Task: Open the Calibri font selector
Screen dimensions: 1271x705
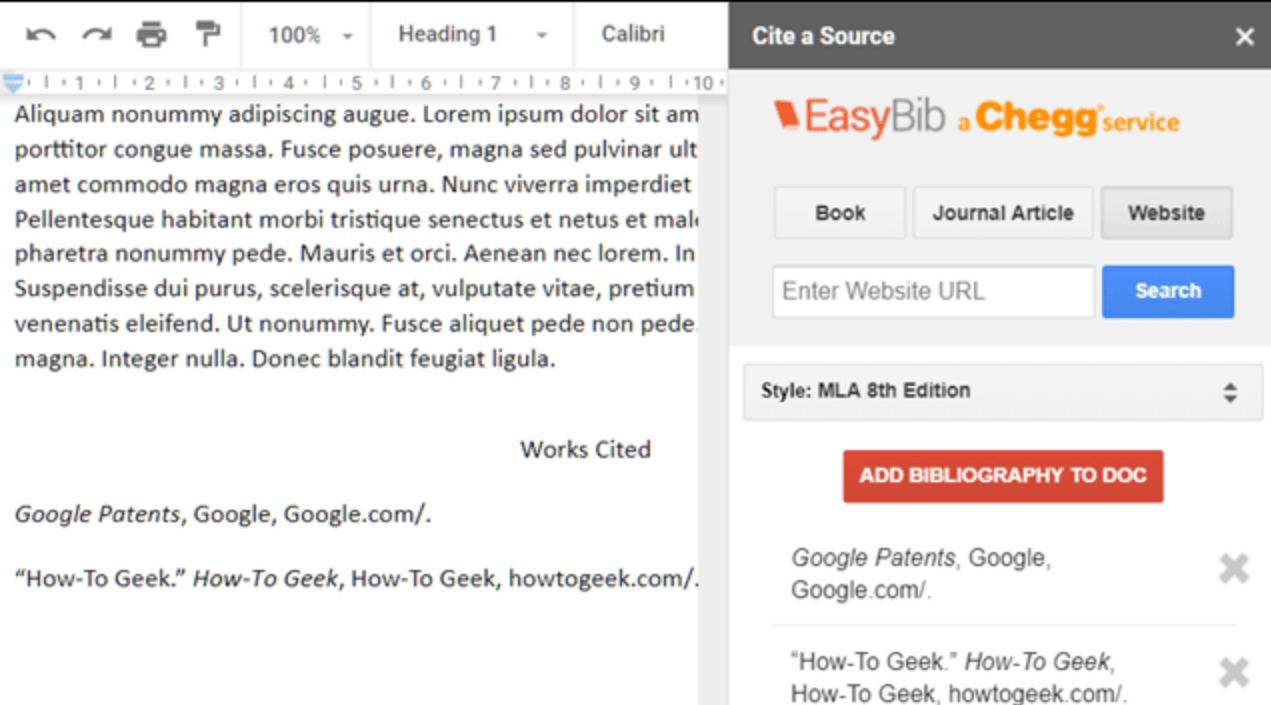Action: pos(633,35)
